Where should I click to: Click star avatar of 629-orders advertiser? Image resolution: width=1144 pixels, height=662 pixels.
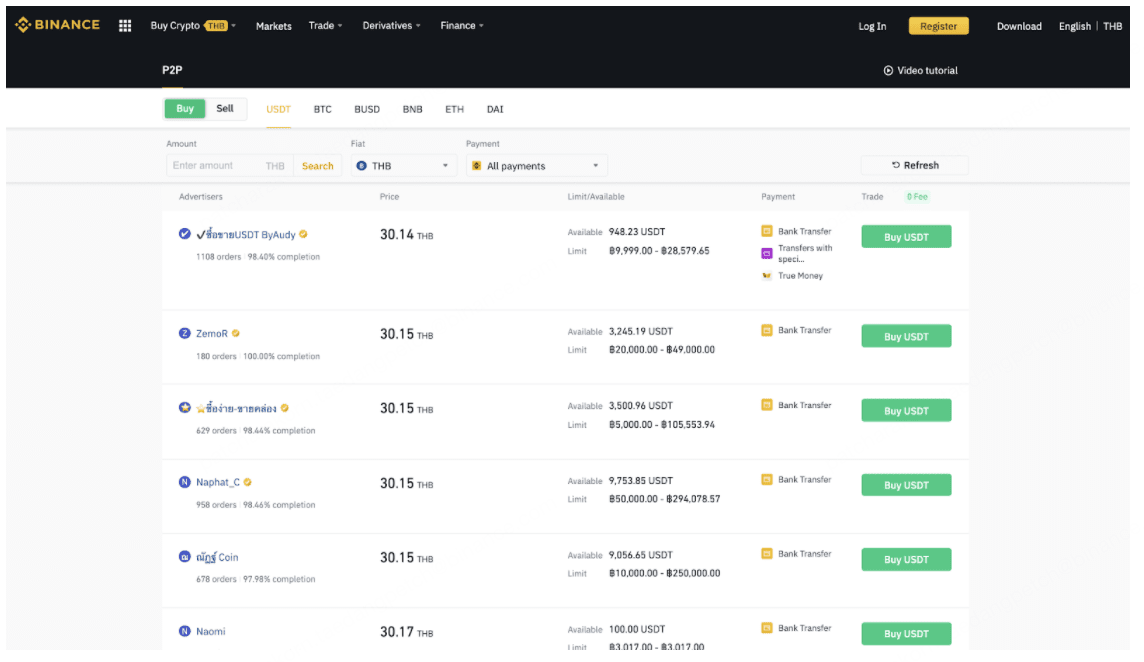click(x=185, y=407)
